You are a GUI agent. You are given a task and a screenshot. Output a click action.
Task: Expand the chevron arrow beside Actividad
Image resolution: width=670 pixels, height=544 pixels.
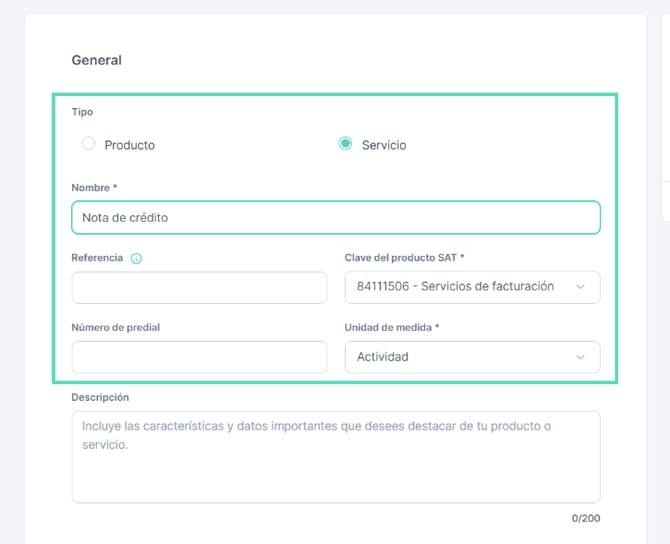point(580,357)
